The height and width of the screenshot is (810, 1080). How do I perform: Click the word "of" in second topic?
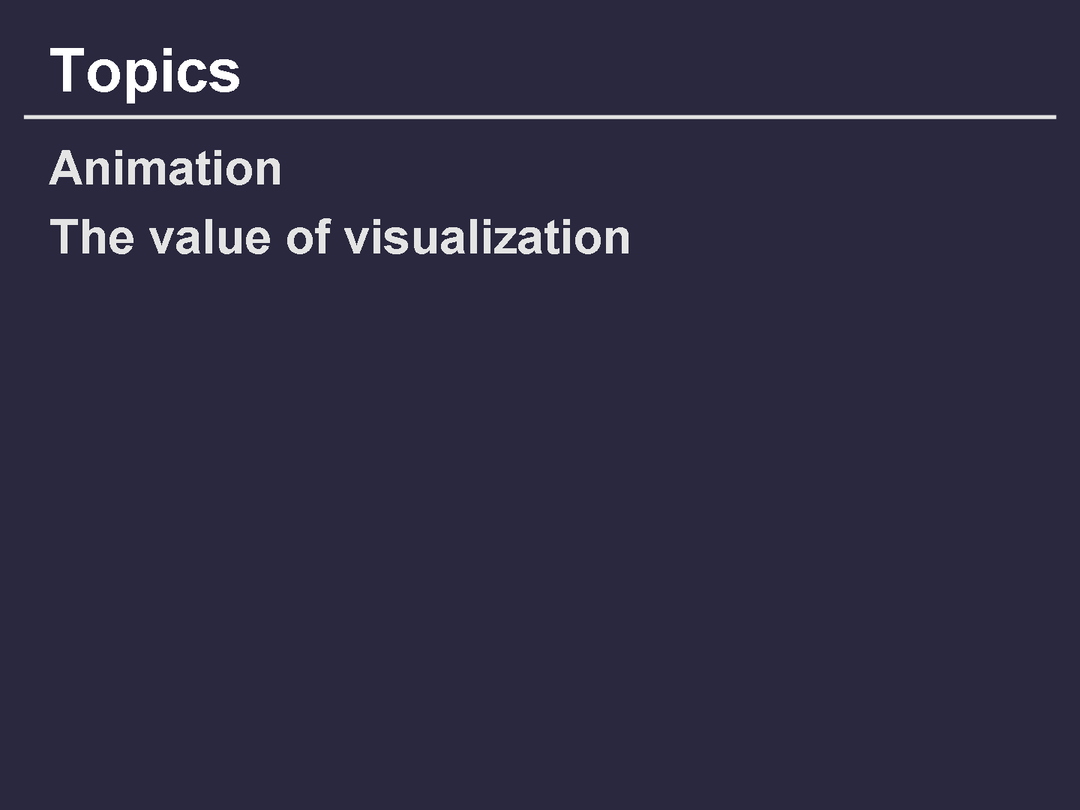307,238
